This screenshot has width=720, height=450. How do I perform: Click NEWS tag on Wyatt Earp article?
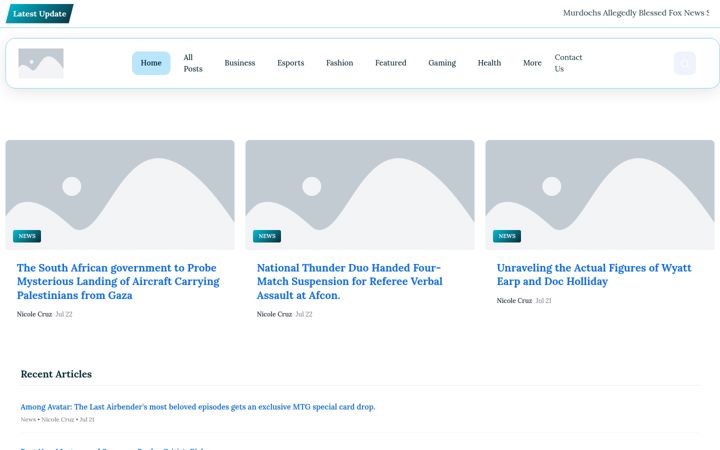[x=507, y=236]
